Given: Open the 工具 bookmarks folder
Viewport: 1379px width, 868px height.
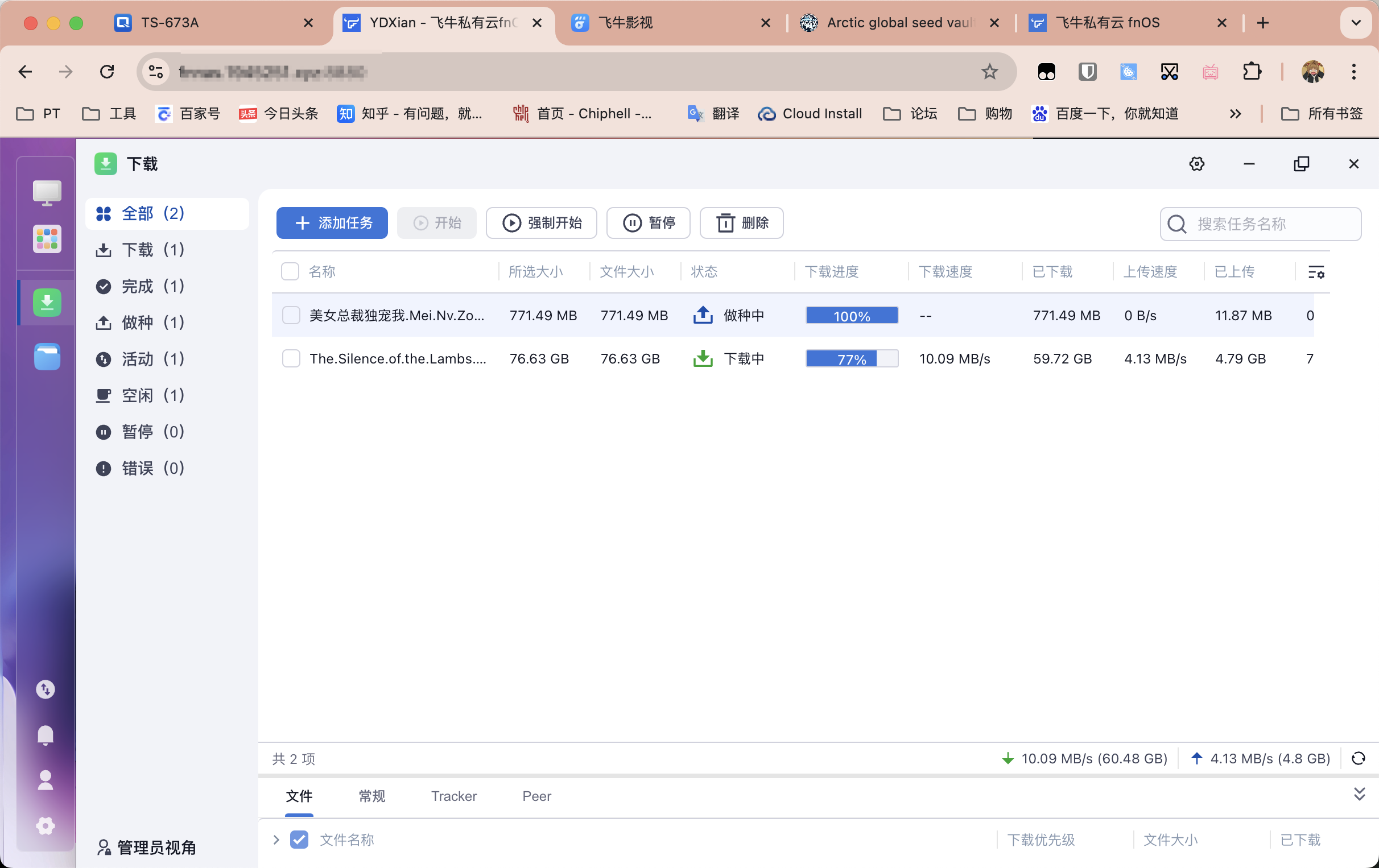Looking at the screenshot, I should [109, 114].
